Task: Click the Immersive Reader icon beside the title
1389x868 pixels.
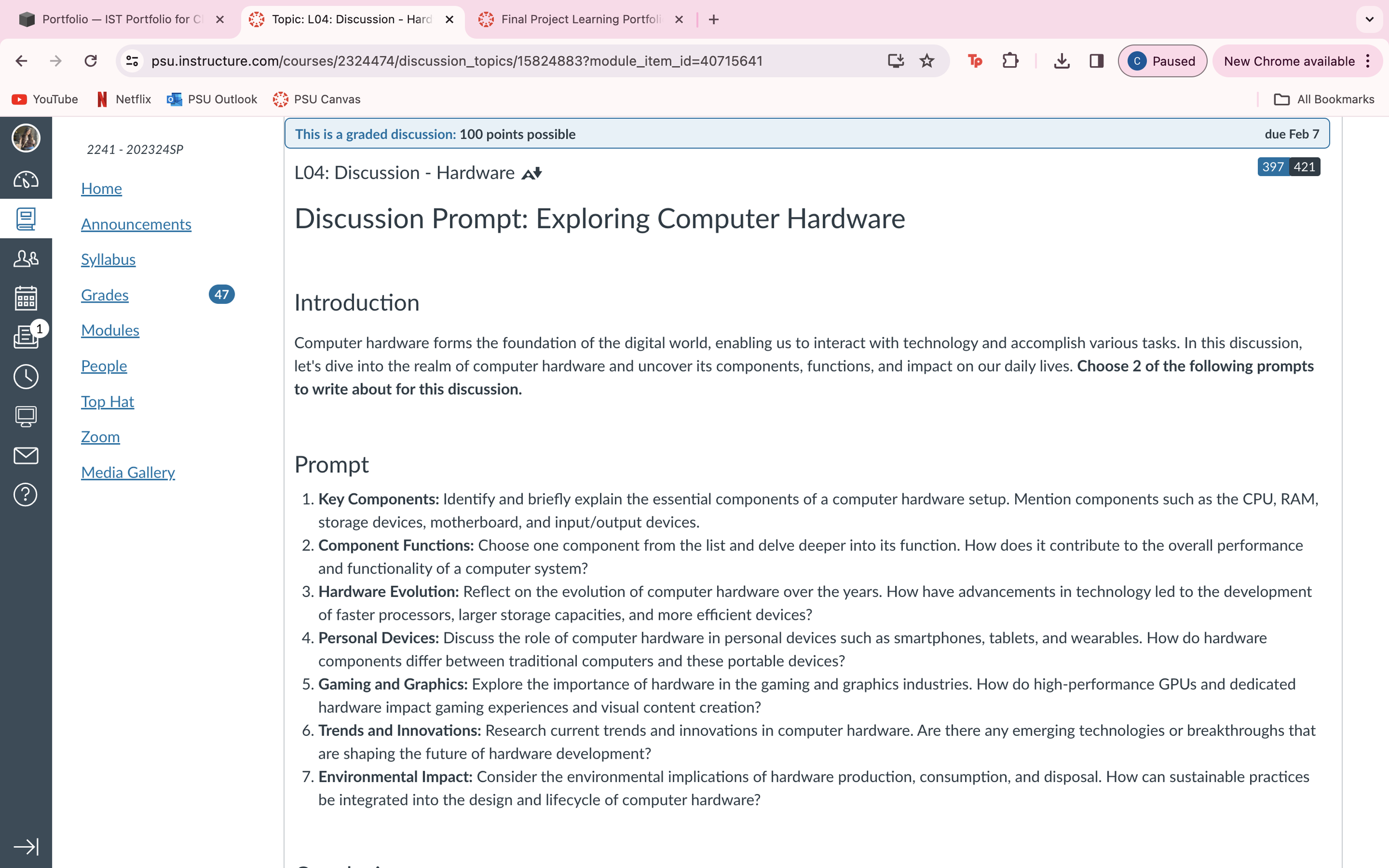Action: tap(531, 173)
